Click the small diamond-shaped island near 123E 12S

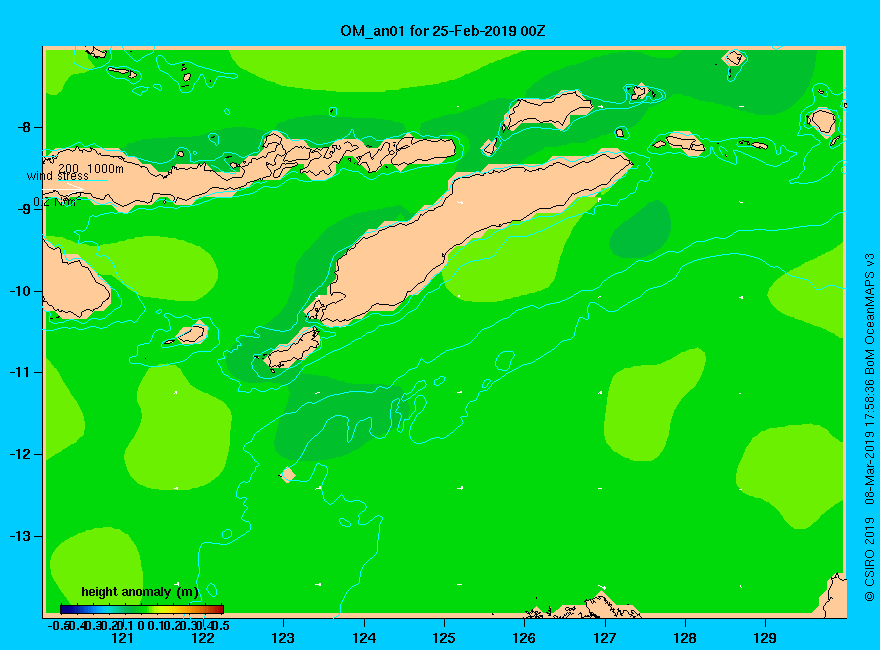288,474
